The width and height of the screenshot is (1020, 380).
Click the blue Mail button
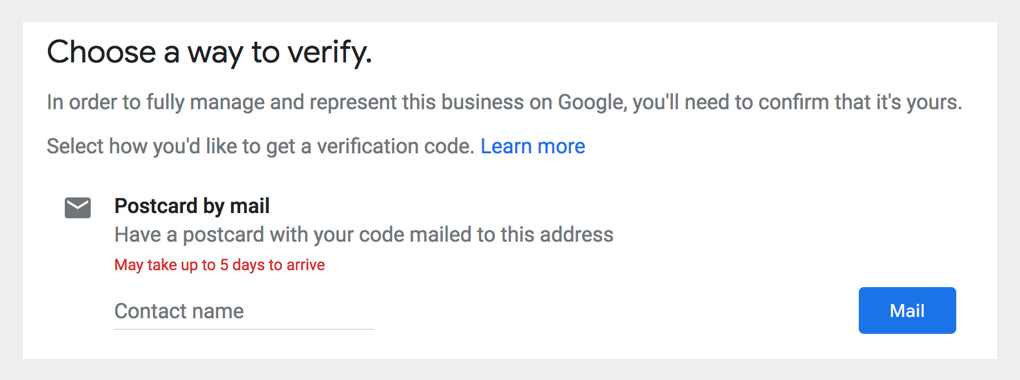[x=907, y=310]
